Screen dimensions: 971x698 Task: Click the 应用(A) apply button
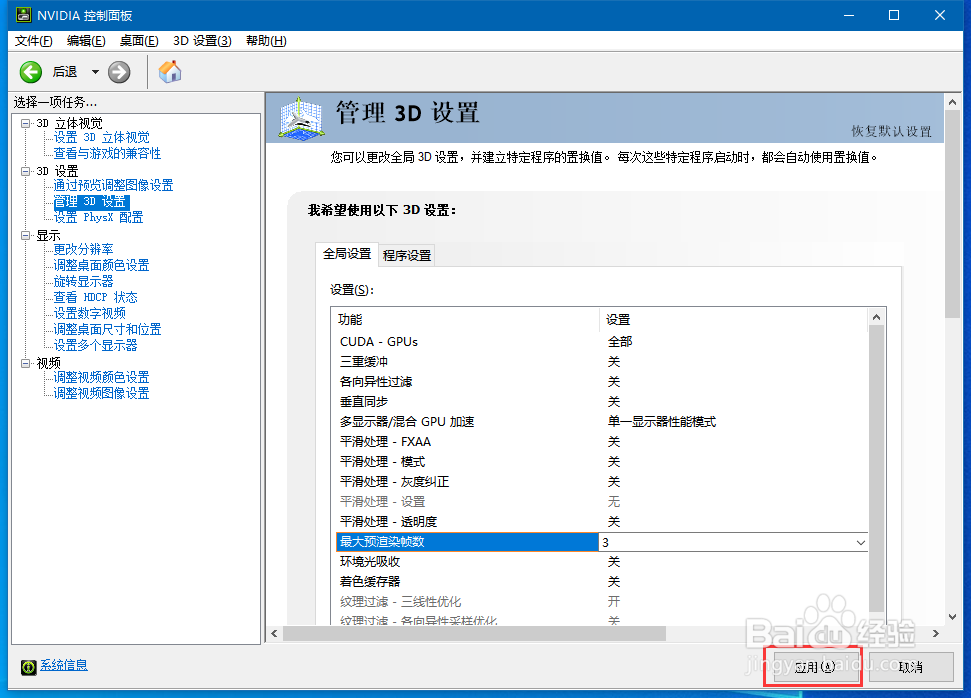[814, 667]
